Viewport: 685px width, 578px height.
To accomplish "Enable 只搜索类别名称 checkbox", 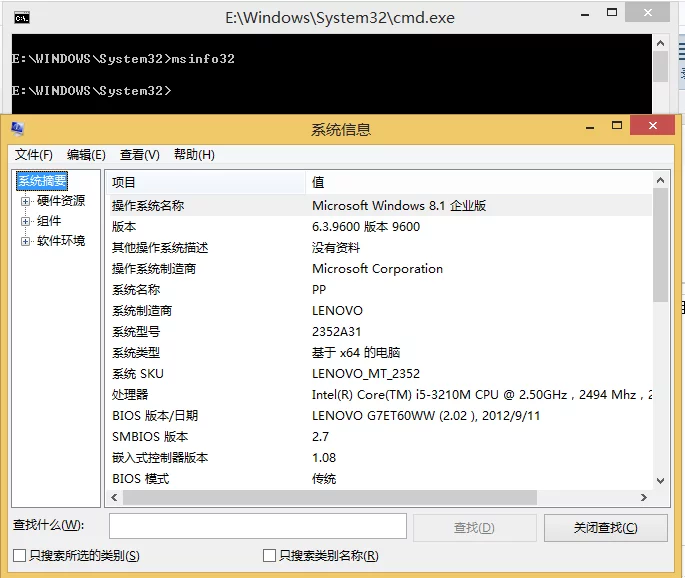I will coord(269,556).
